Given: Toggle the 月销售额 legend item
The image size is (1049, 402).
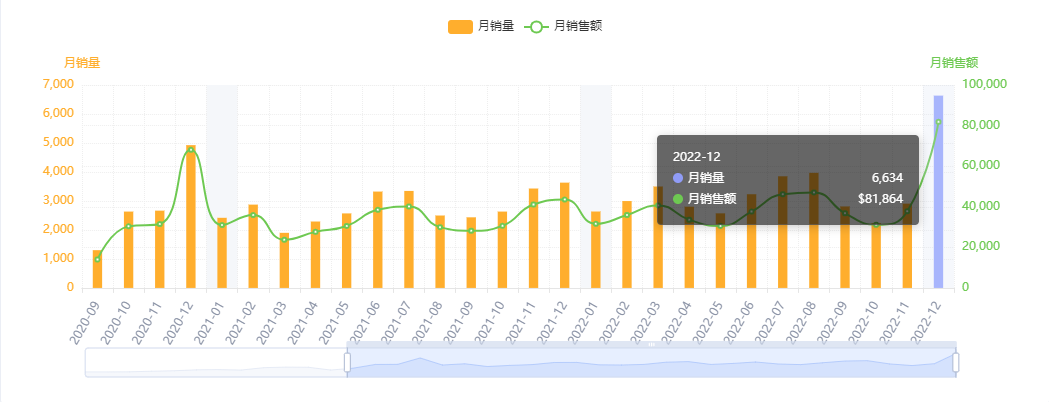Looking at the screenshot, I should [x=563, y=26].
